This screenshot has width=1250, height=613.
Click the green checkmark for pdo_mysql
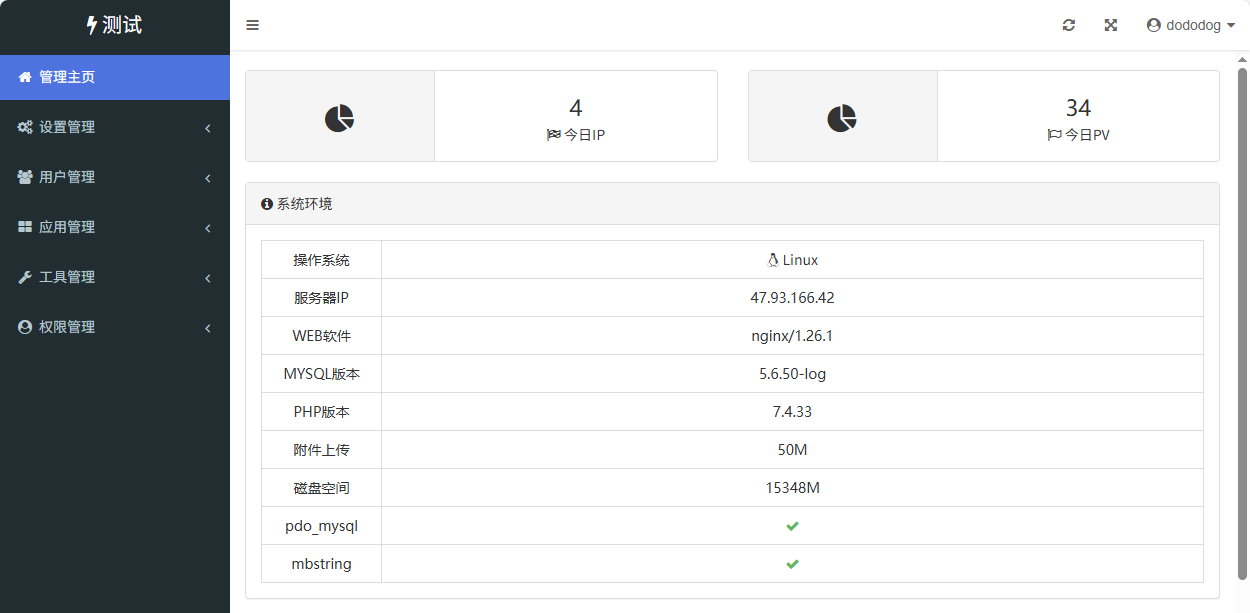pyautogui.click(x=792, y=526)
